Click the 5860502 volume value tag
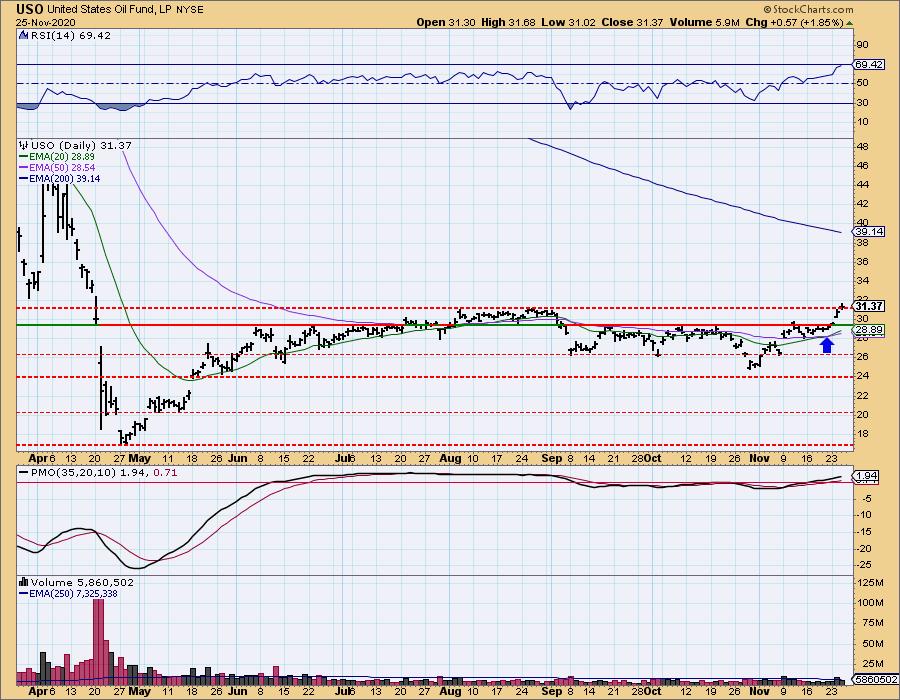This screenshot has height=700, width=900. point(876,679)
